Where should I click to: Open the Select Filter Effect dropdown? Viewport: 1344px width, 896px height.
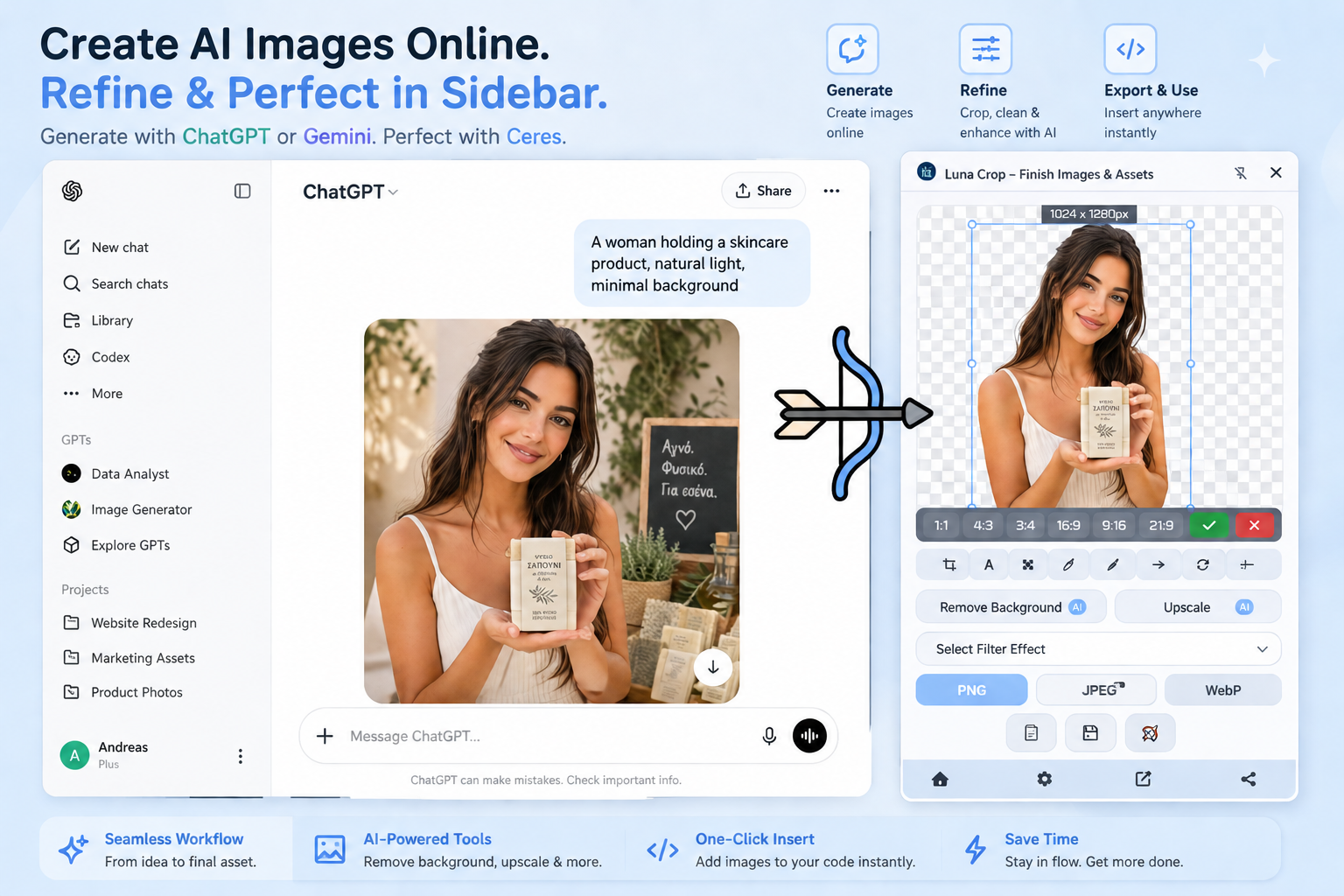1098,649
